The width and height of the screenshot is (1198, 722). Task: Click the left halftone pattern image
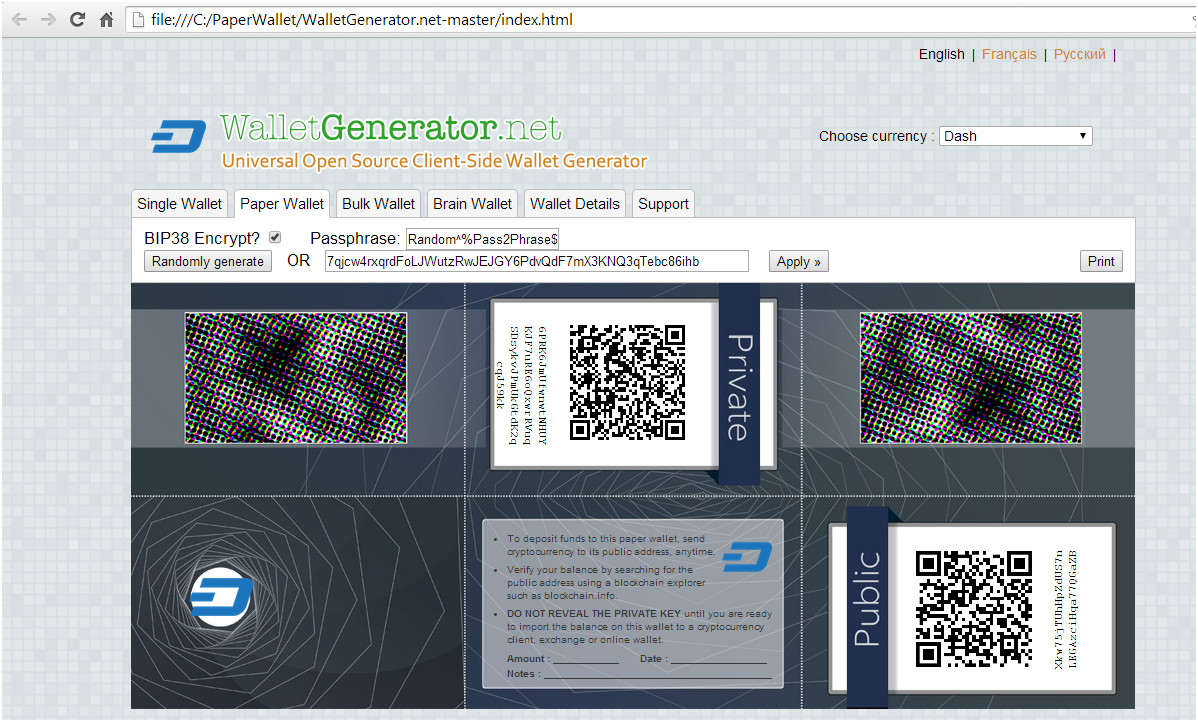tap(296, 377)
